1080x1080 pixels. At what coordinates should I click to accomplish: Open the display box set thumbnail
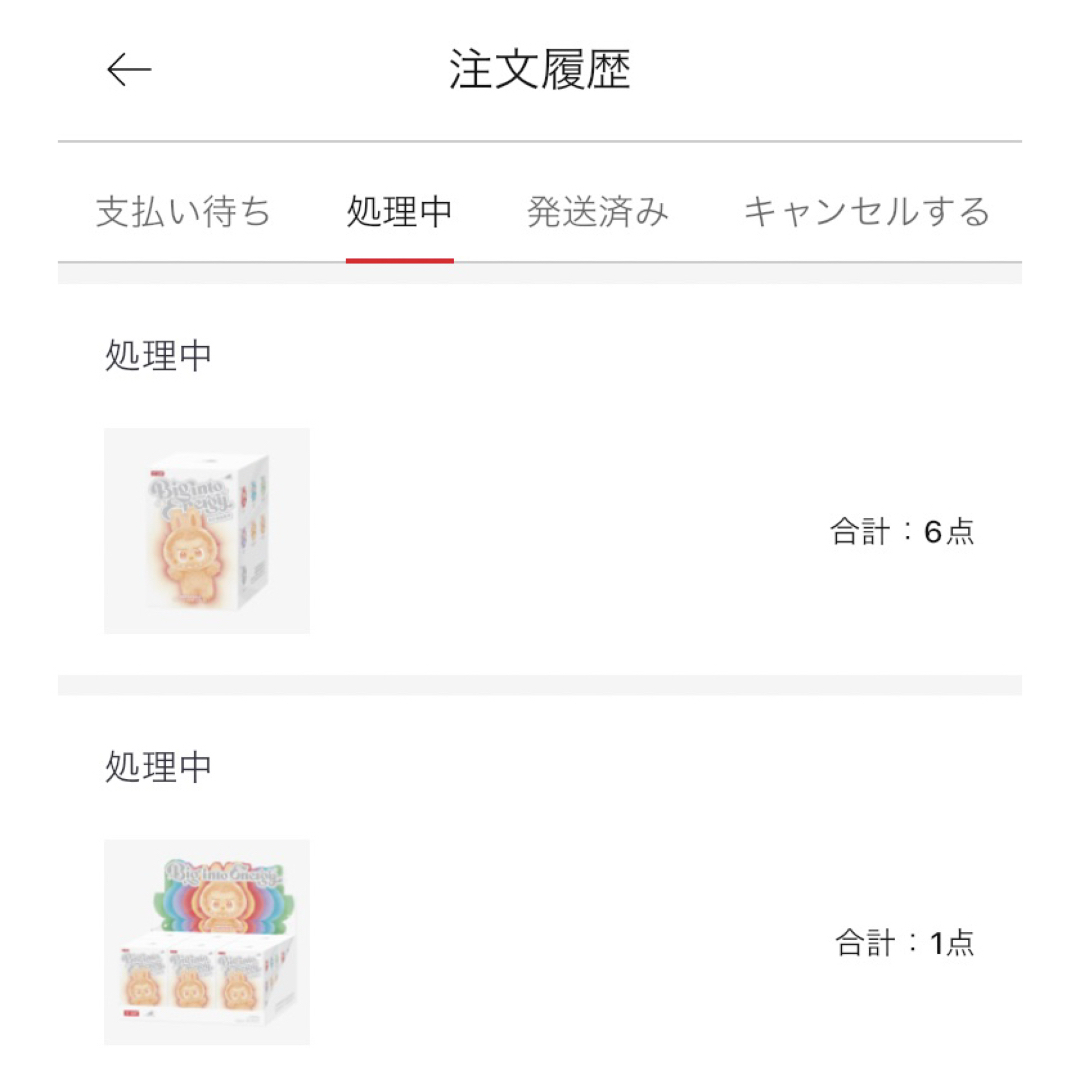tap(207, 942)
